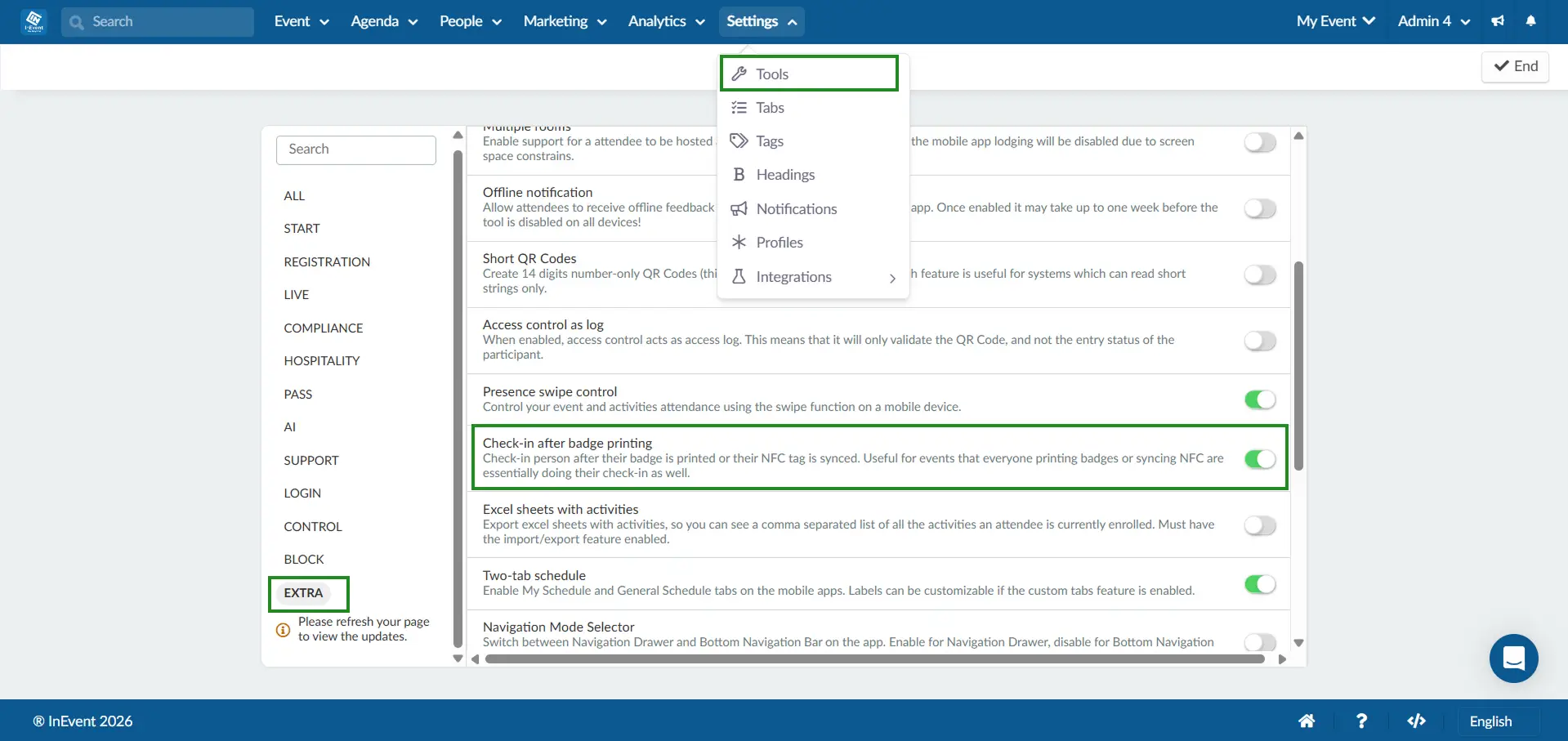
Task: Click the End button
Action: [1516, 66]
